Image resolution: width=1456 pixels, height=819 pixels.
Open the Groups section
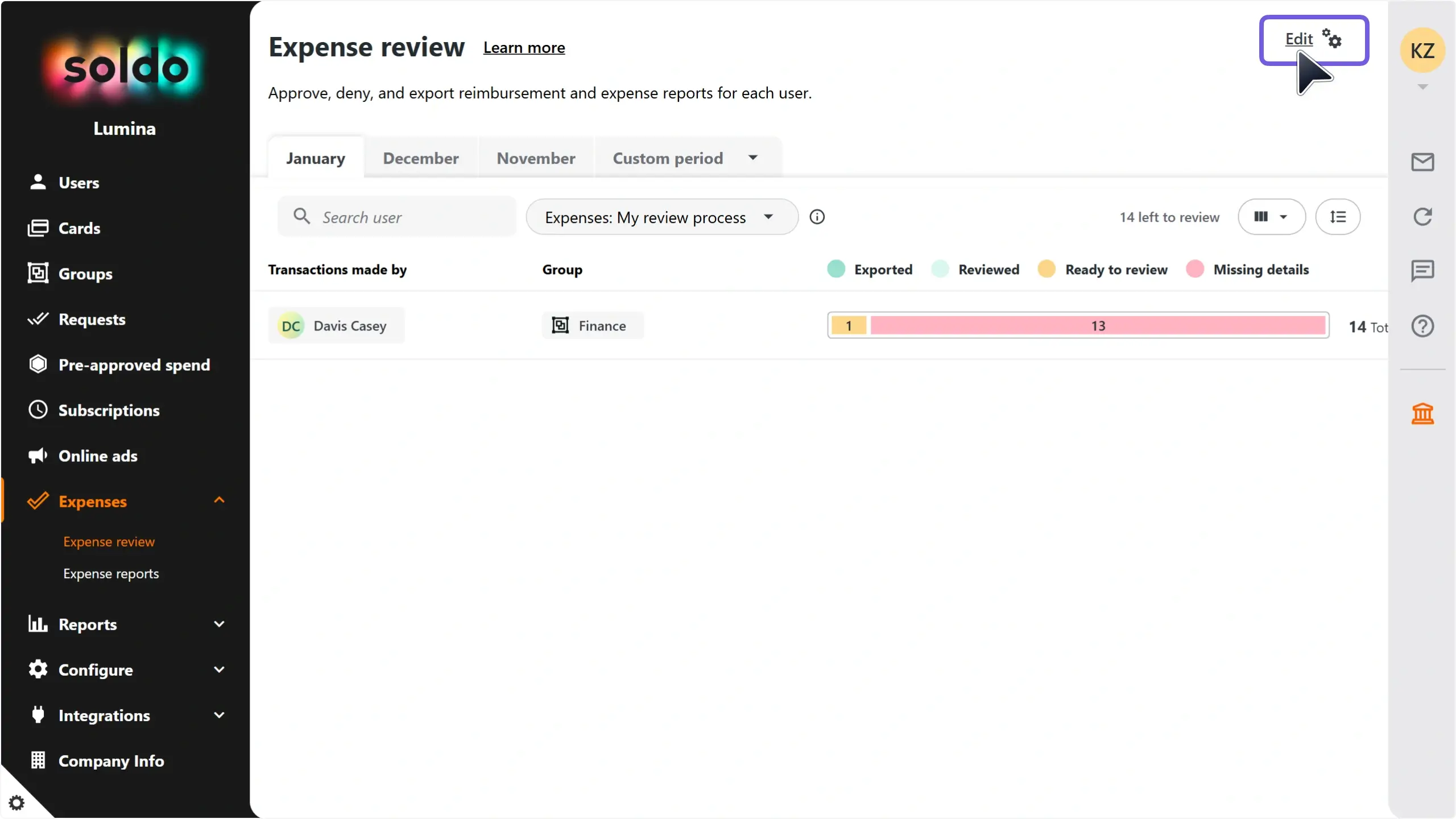[x=86, y=274]
